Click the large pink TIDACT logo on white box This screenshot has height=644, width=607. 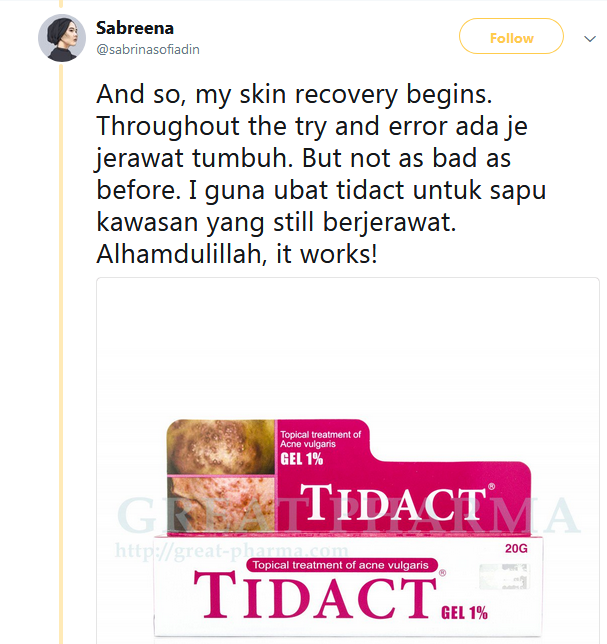click(315, 595)
